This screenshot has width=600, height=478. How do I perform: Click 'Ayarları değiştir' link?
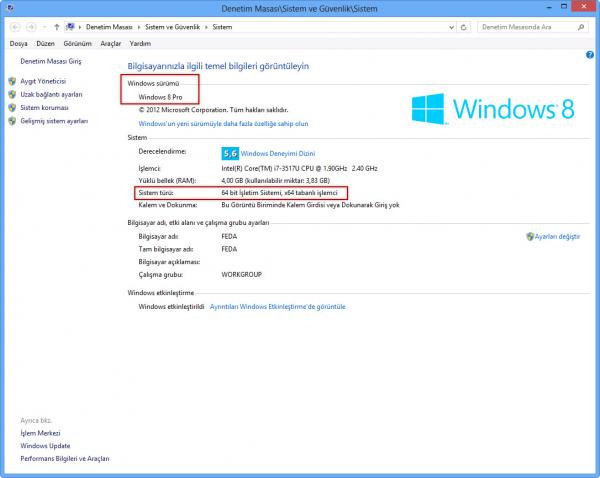click(x=558, y=237)
